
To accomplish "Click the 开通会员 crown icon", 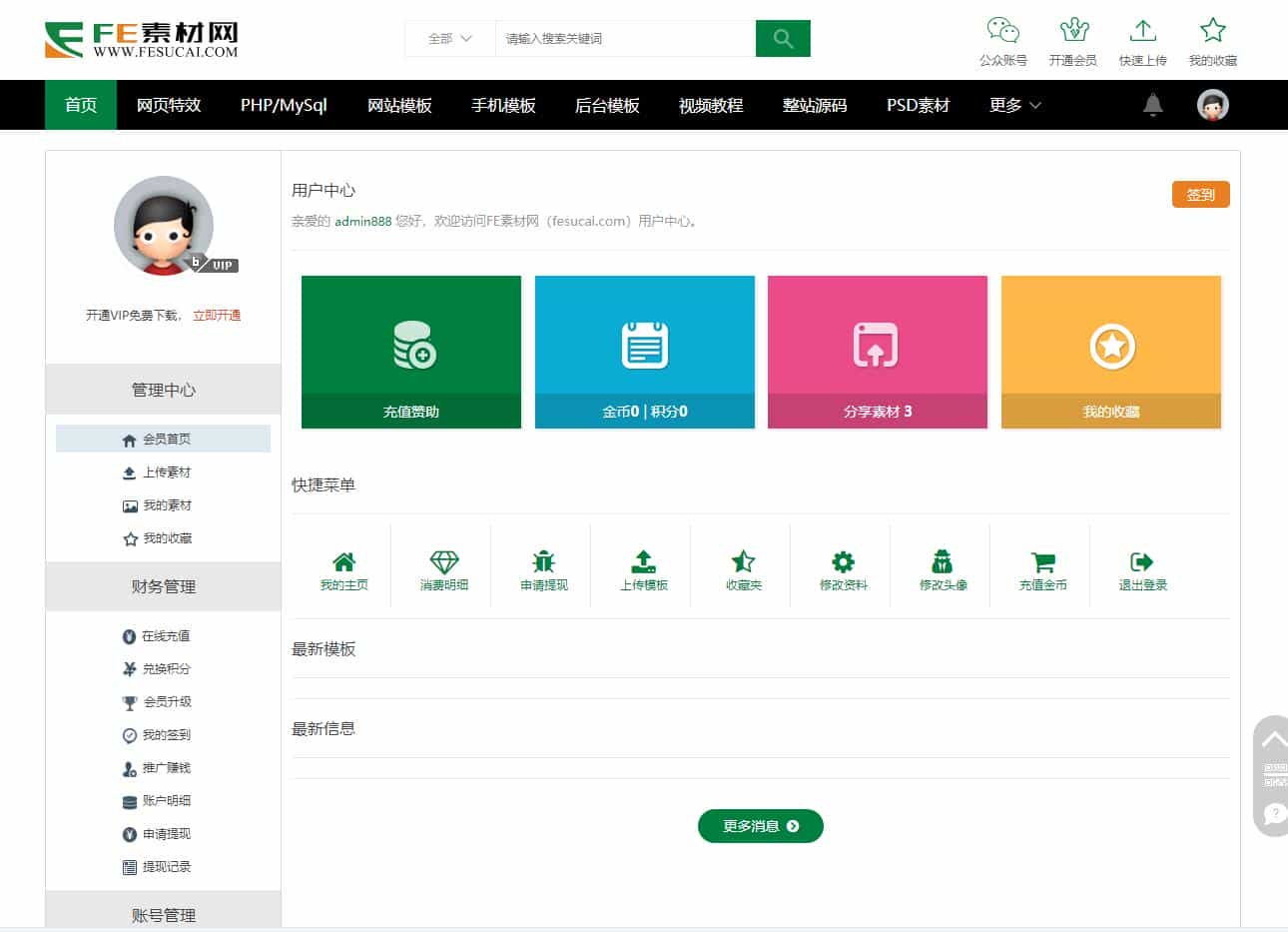I will coord(1073,31).
